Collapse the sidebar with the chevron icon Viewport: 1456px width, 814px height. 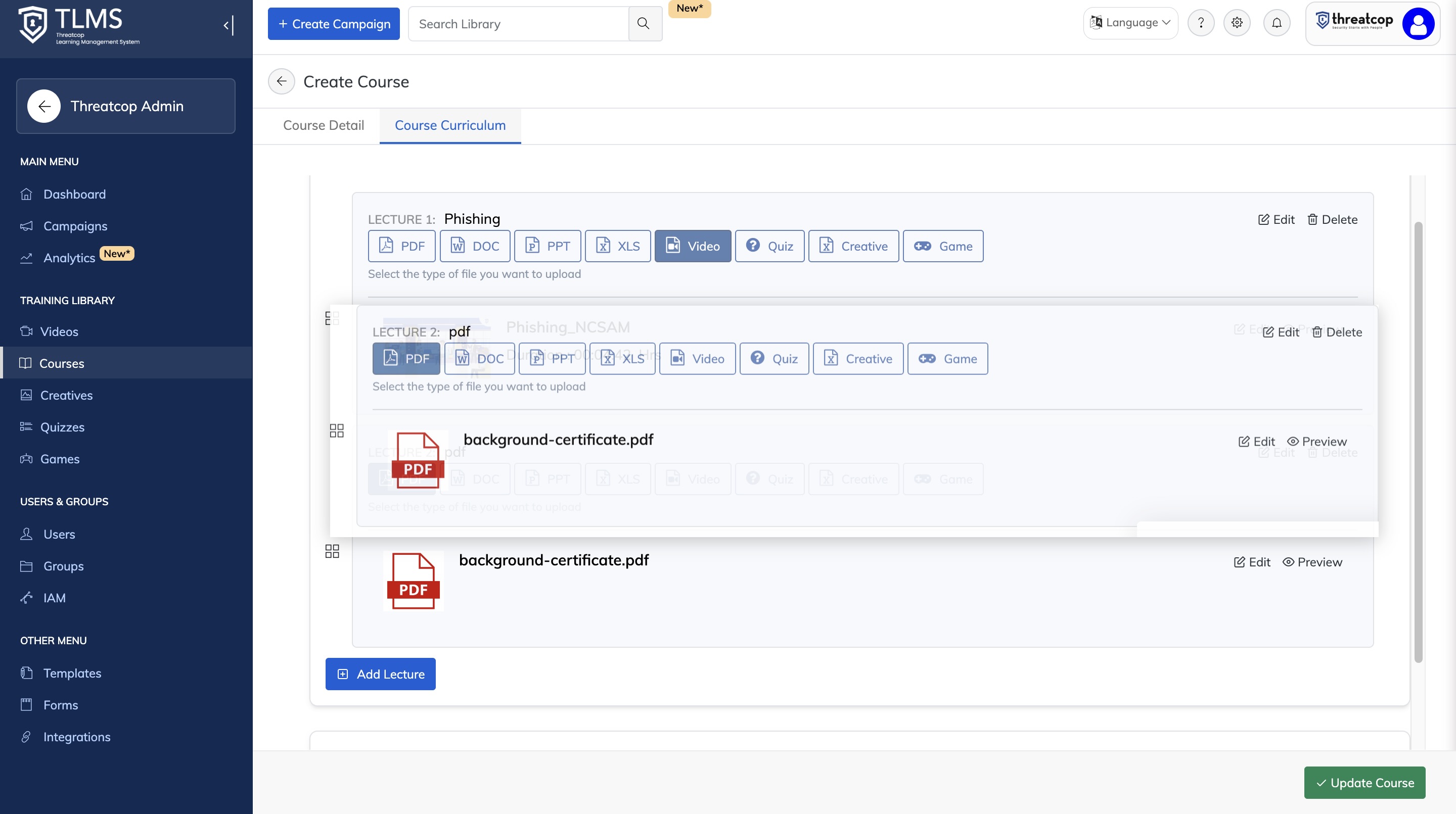[x=228, y=25]
